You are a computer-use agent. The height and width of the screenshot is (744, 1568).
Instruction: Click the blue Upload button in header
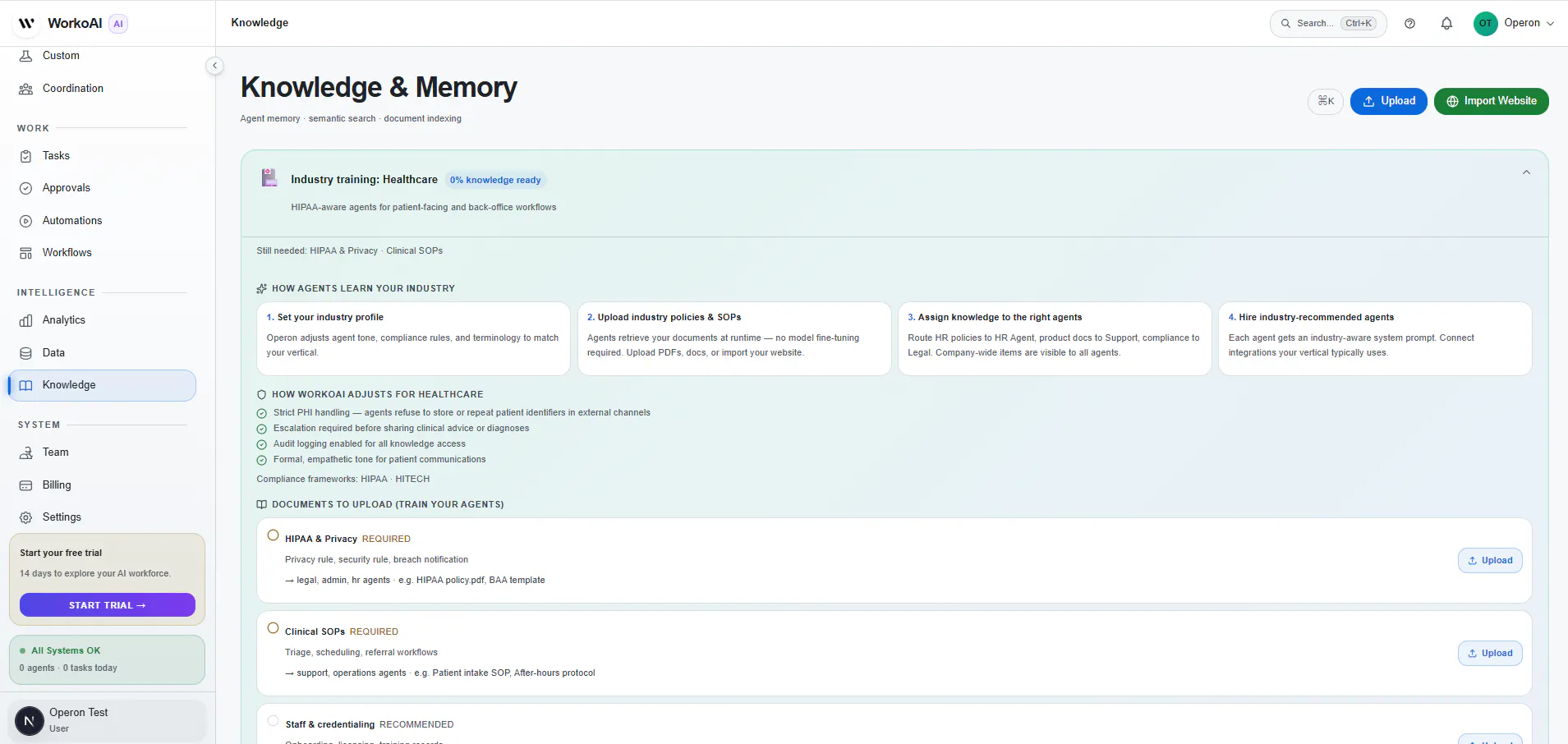[1388, 101]
